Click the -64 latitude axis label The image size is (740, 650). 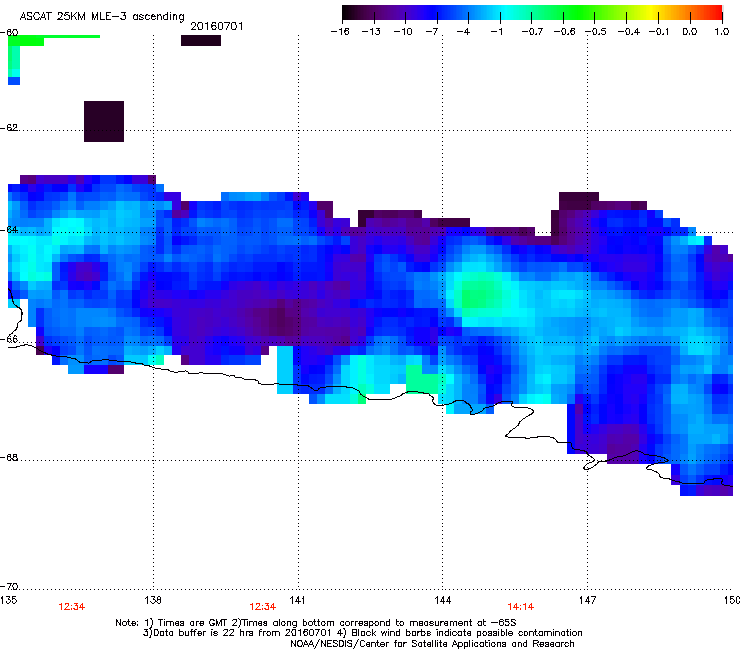tap(9, 230)
